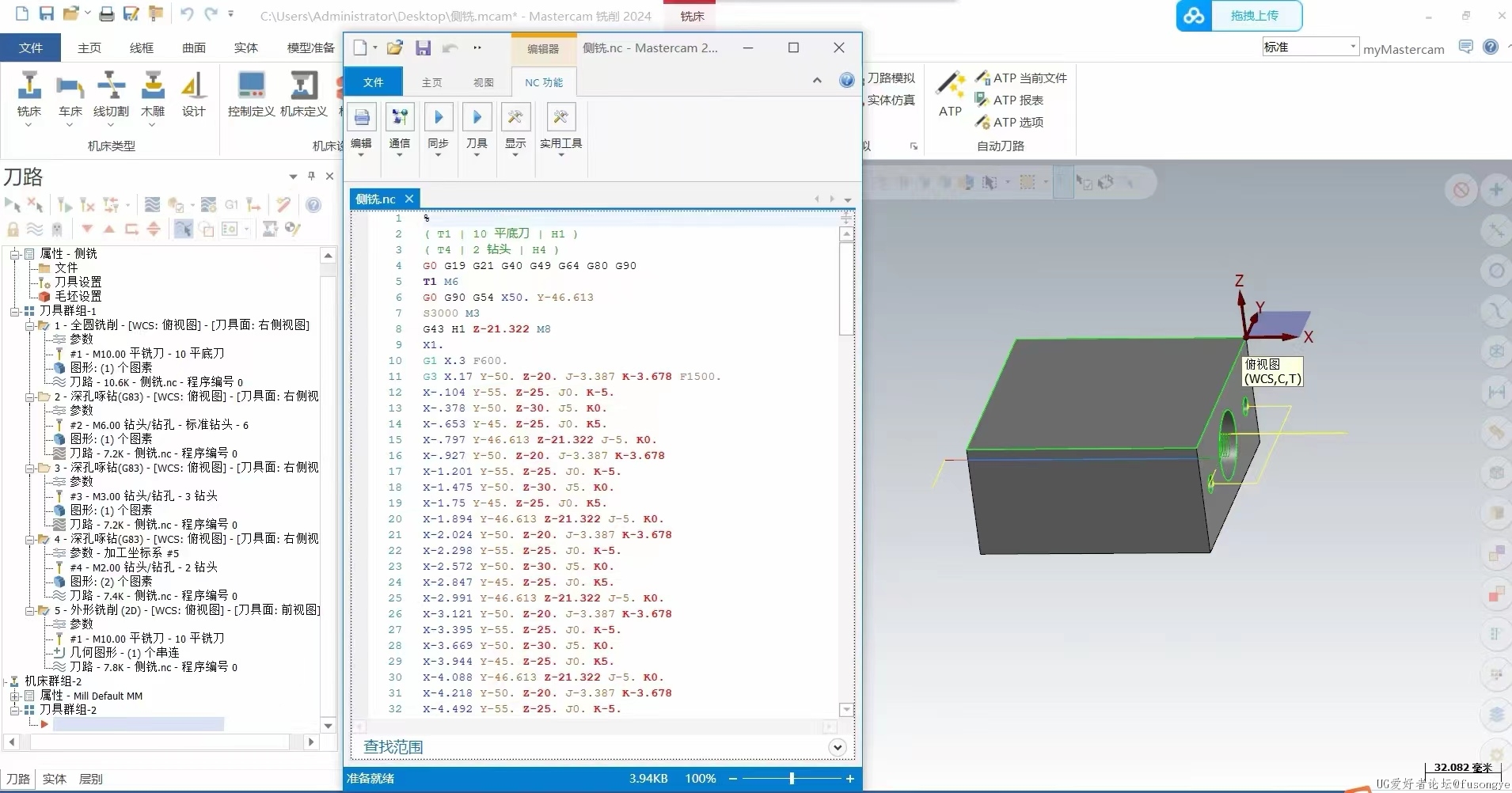Switch to NC Functions tab in editor
This screenshot has height=793, width=1512.
click(x=543, y=82)
